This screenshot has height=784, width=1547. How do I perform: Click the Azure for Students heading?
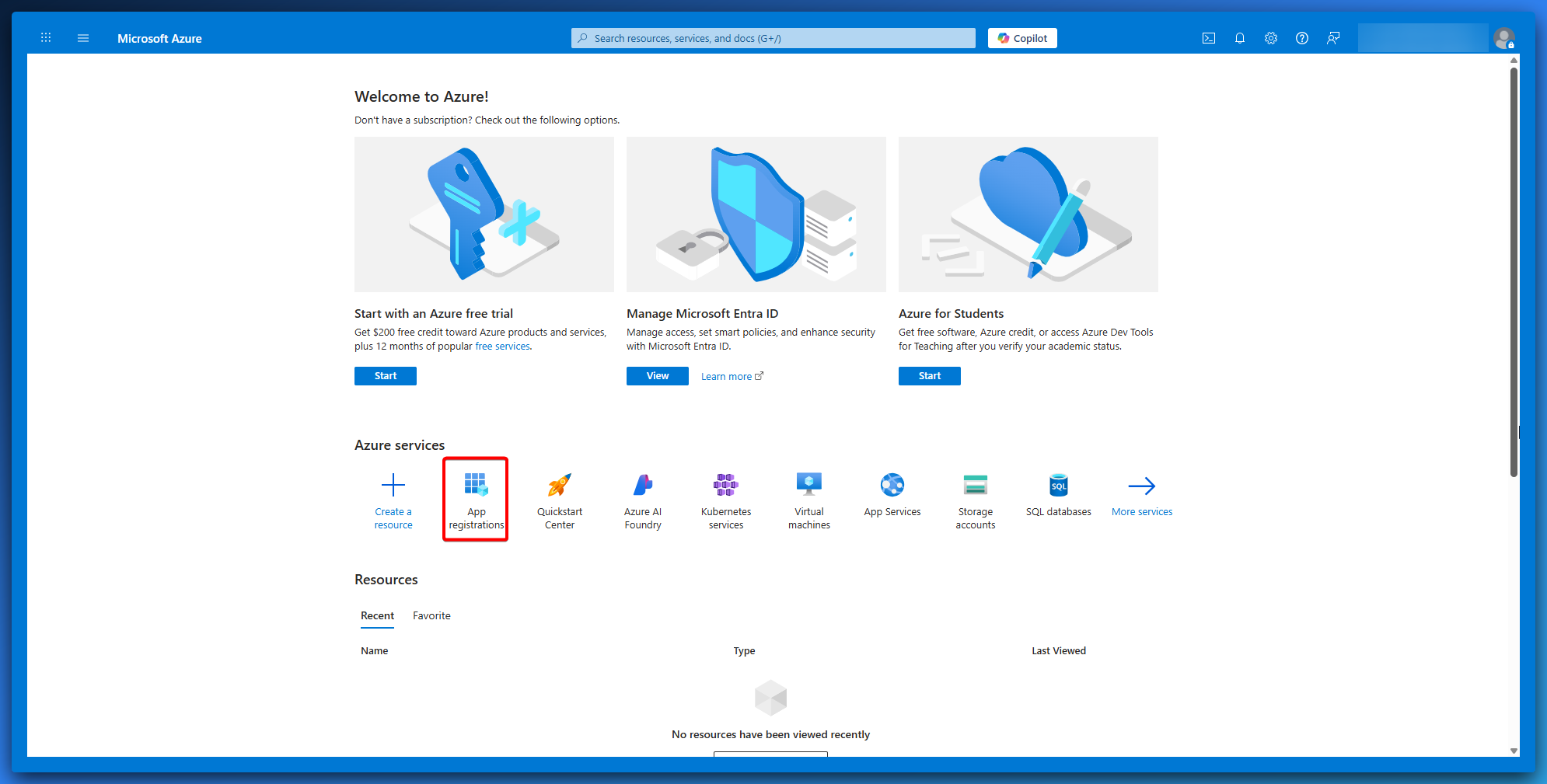pos(951,314)
